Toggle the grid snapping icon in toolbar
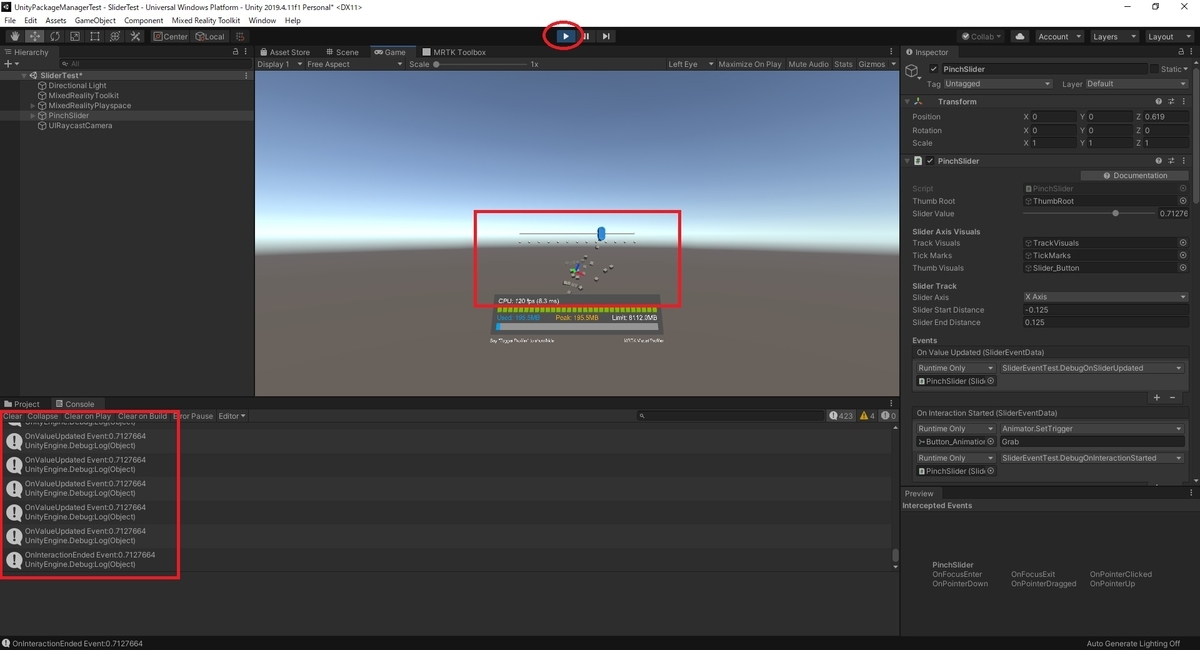1200x650 pixels. click(240, 37)
